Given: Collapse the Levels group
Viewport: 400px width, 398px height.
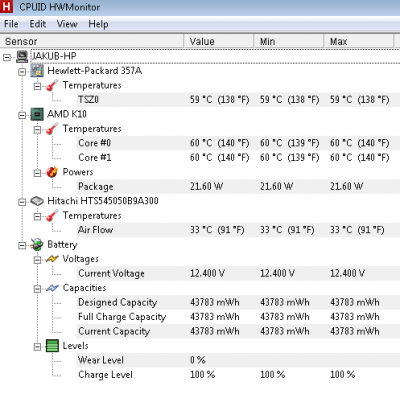Looking at the screenshot, I should click(37, 347).
